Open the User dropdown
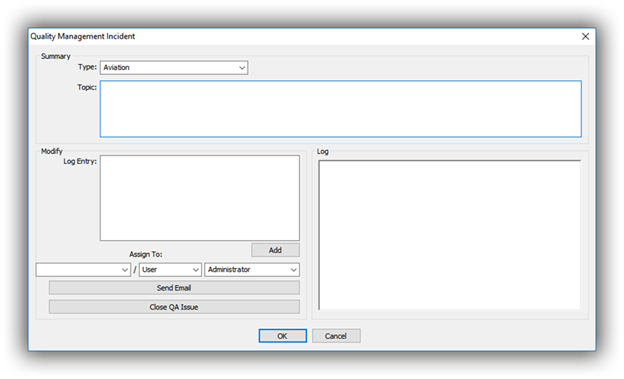The height and width of the screenshot is (379, 624). point(170,270)
